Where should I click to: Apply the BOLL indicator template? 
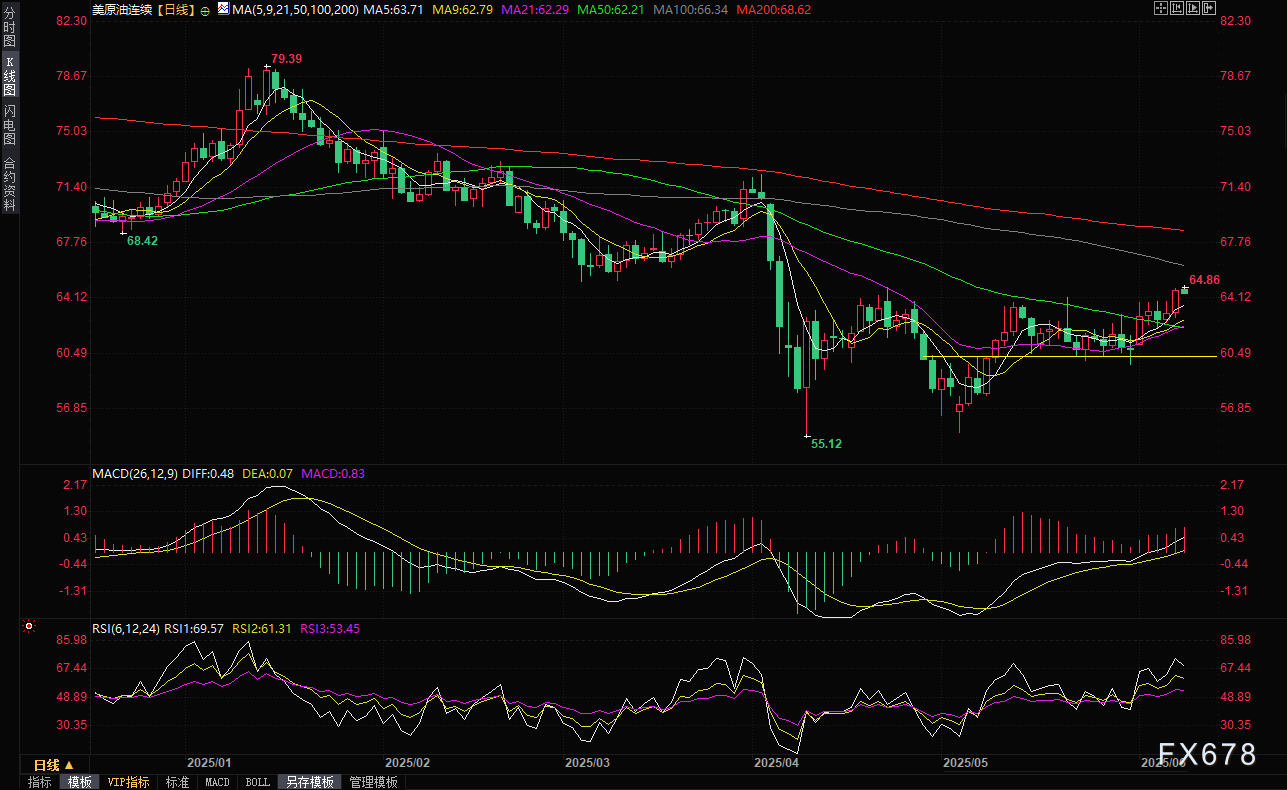[257, 782]
